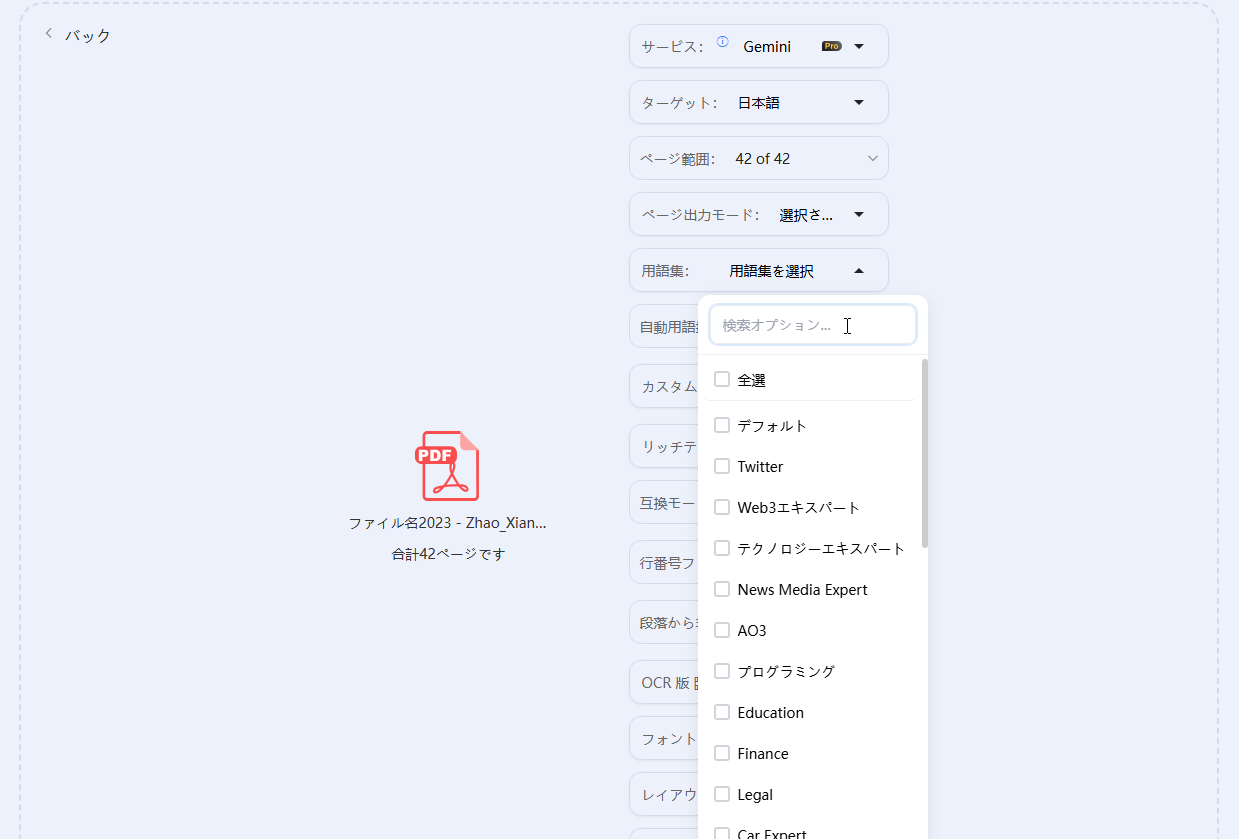This screenshot has width=1239, height=839.
Task: Click the Pro badge beside Gemini
Action: point(831,46)
